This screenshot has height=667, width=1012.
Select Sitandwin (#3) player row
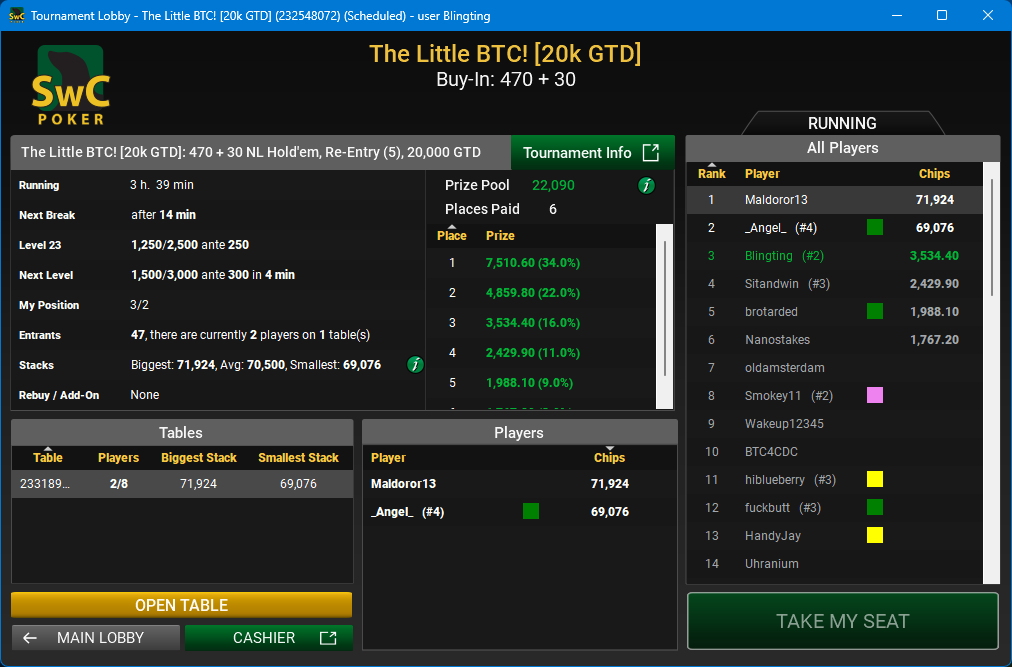835,283
